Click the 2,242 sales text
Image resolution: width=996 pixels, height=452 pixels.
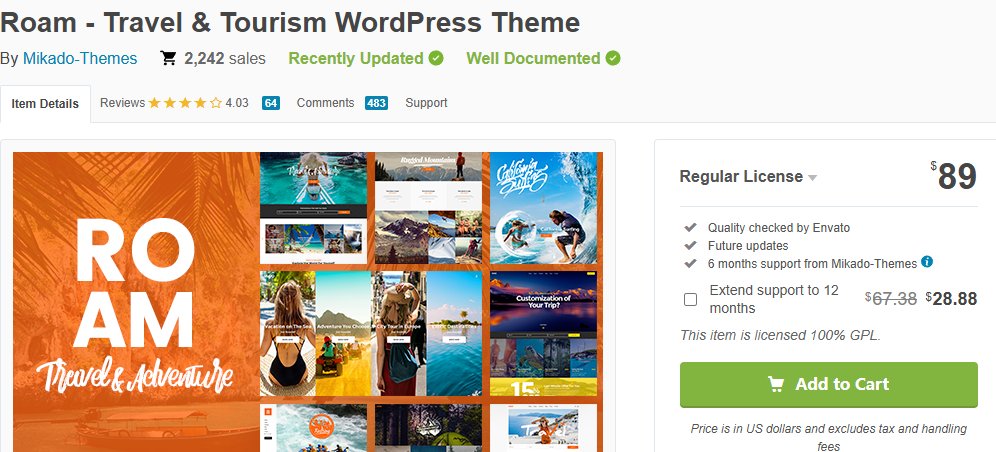pos(225,58)
